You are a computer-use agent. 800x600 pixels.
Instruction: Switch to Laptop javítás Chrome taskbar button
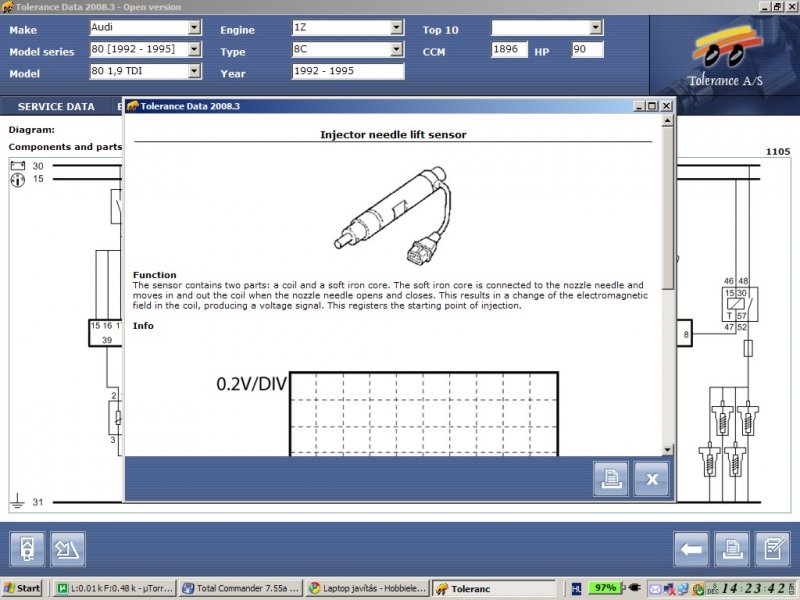[x=367, y=588]
